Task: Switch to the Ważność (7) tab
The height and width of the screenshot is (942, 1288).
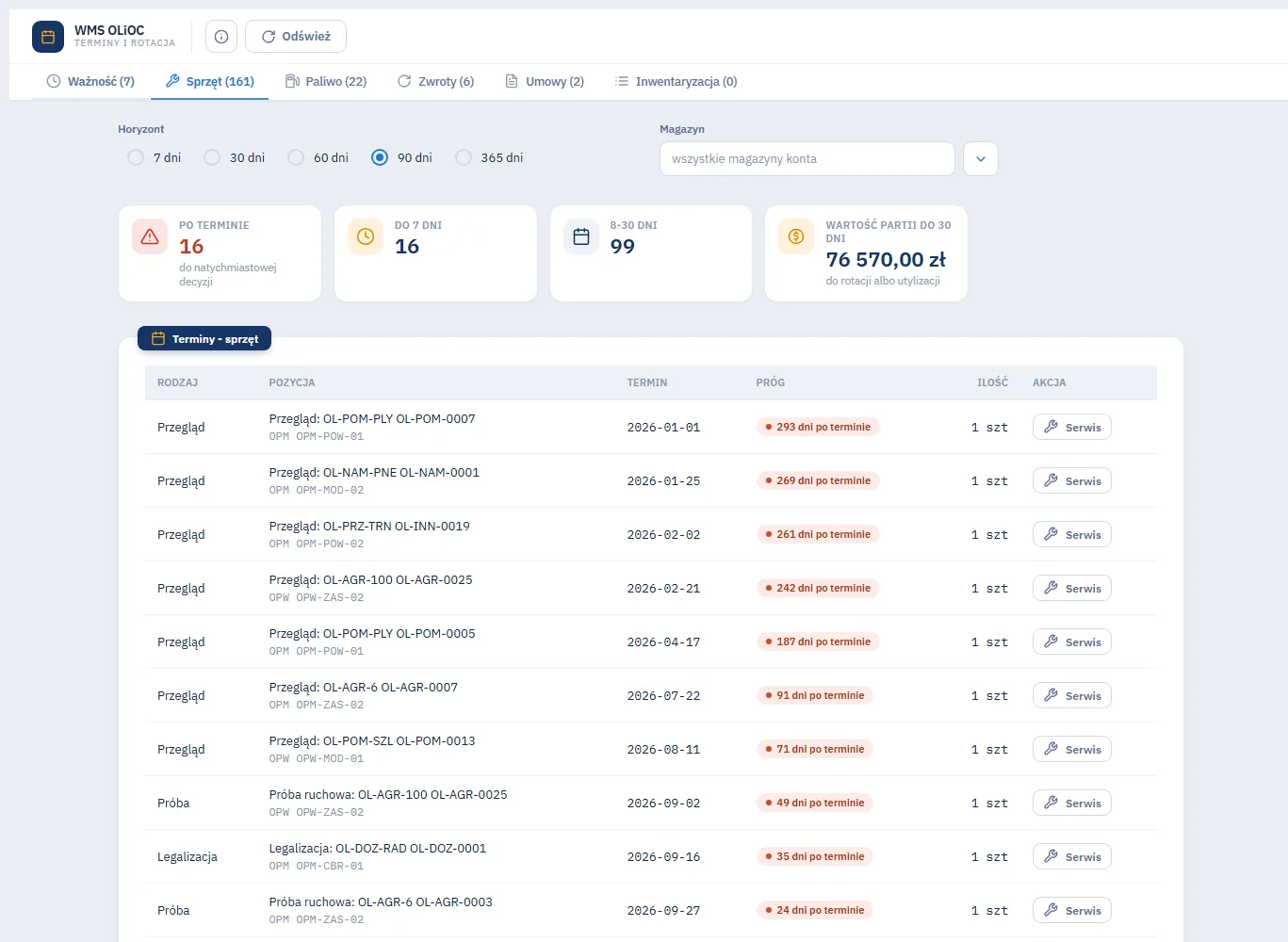Action: pos(91,82)
